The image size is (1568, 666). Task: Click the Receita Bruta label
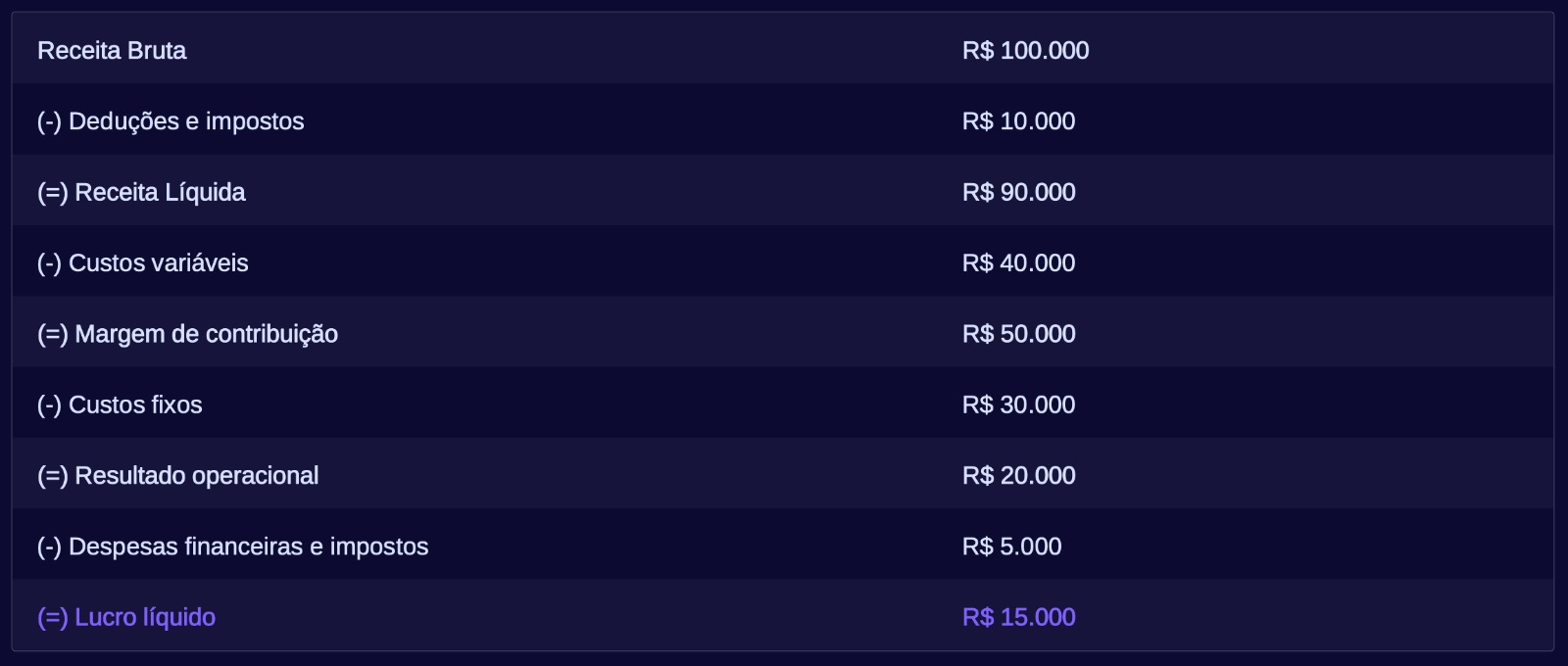pos(112,51)
